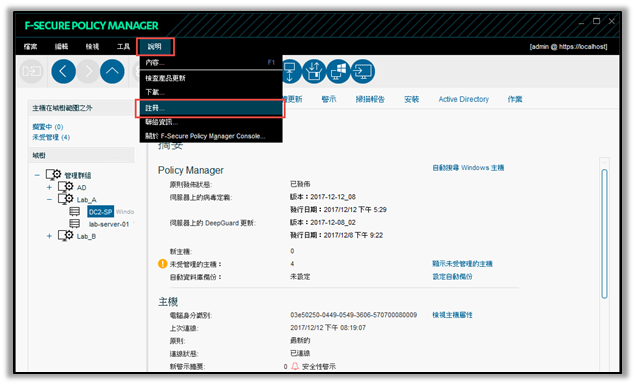Click the server icon beside DC2-SP
The height and width of the screenshot is (385, 635).
click(x=75, y=211)
